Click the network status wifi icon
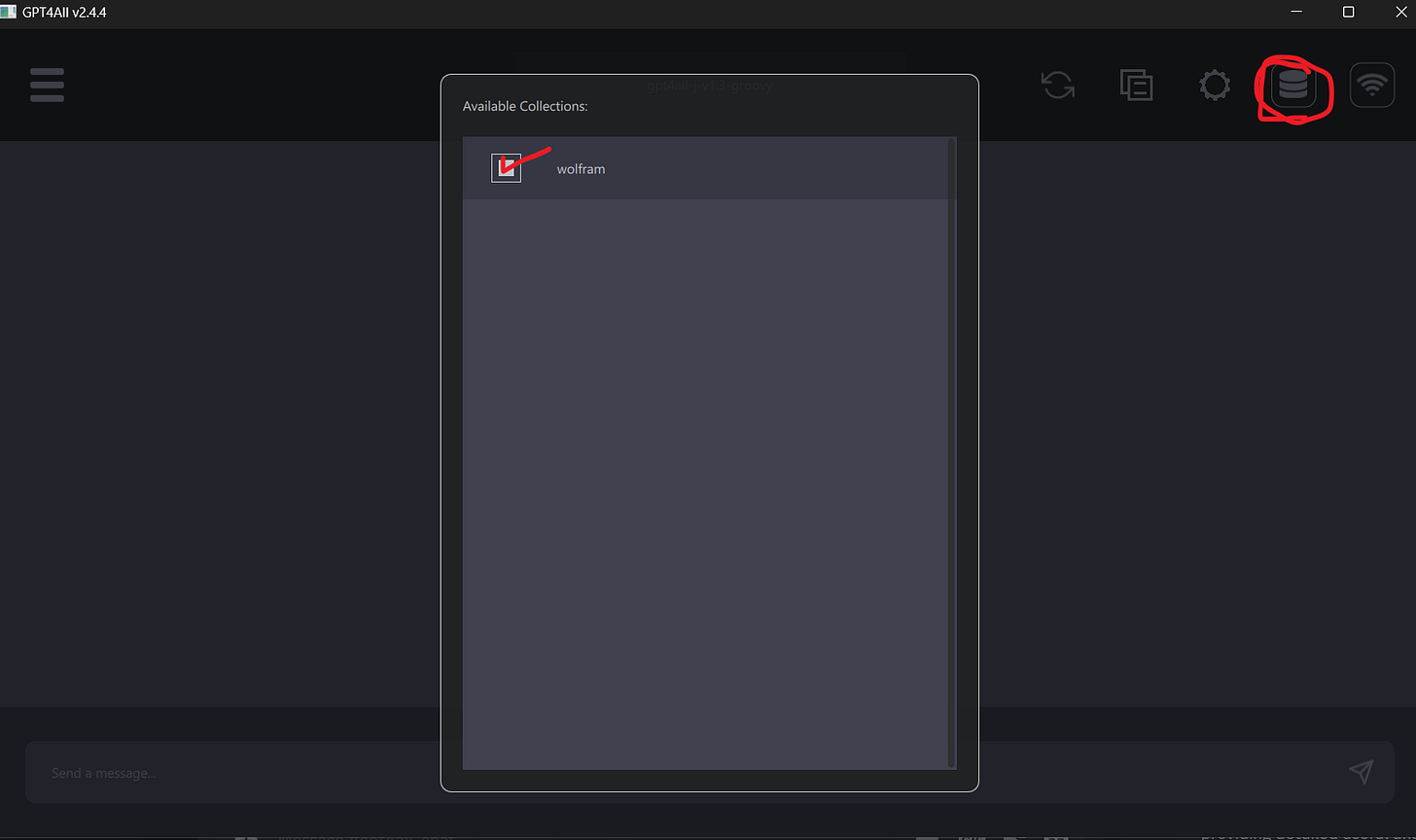 tap(1372, 85)
